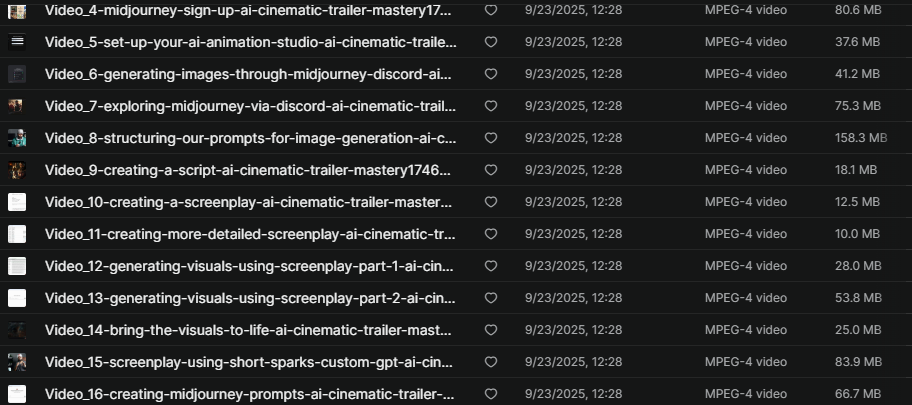Click the 28.0 MB size cell

coord(858,266)
